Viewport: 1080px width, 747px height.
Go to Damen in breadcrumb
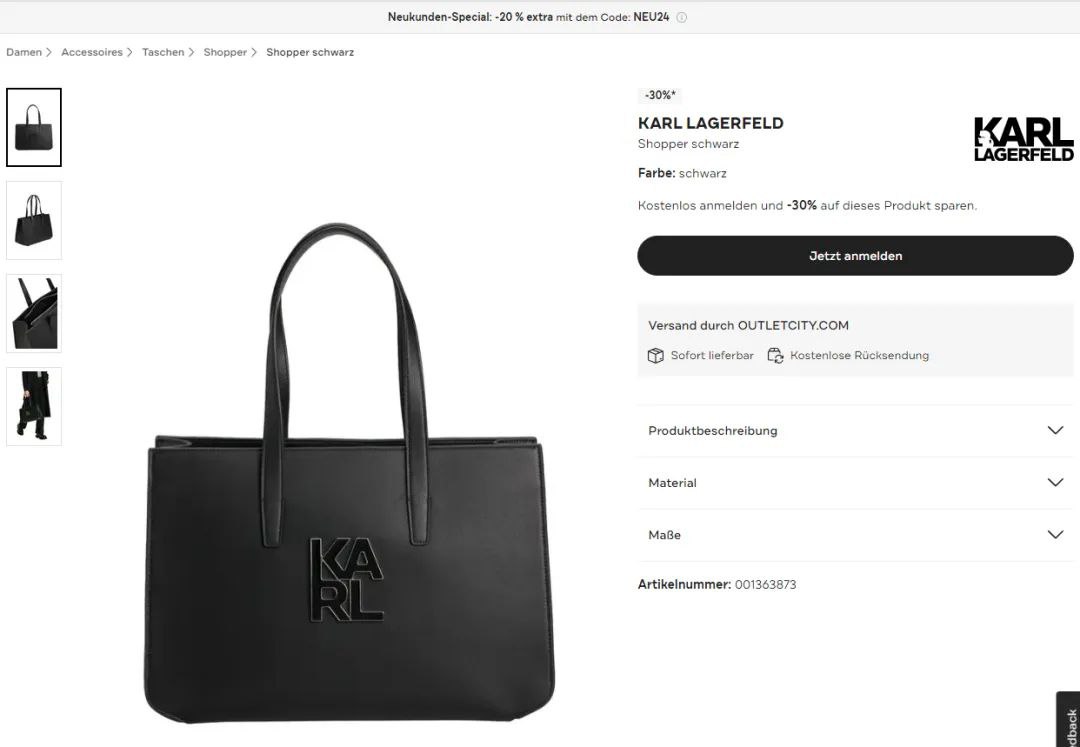[24, 52]
